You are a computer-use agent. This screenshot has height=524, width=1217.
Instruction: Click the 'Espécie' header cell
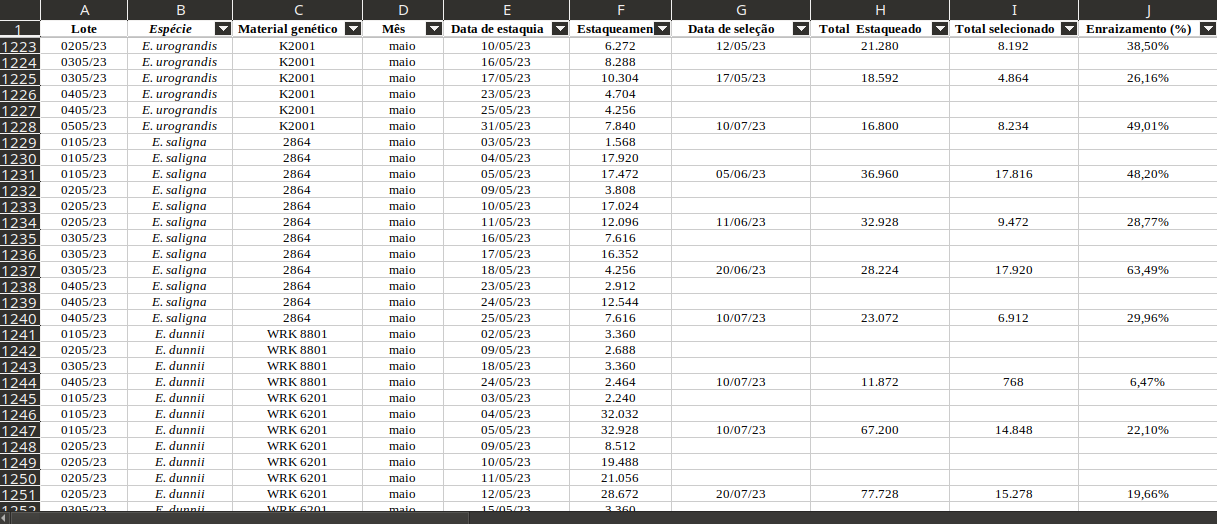pyautogui.click(x=180, y=29)
